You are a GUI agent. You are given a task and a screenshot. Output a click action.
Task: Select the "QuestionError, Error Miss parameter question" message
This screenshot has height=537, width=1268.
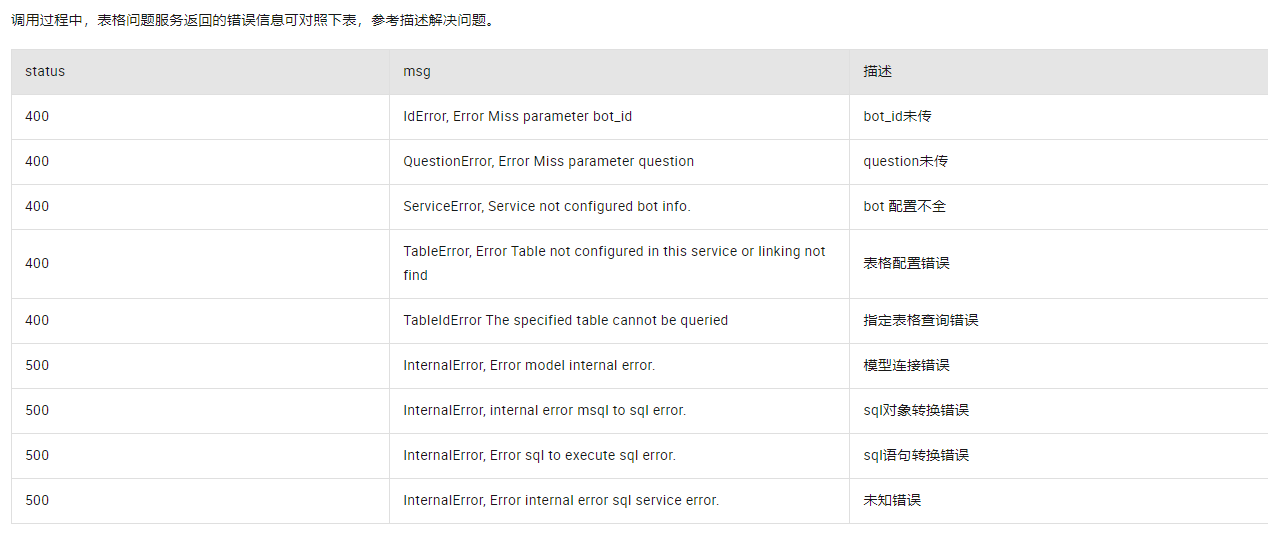(548, 162)
